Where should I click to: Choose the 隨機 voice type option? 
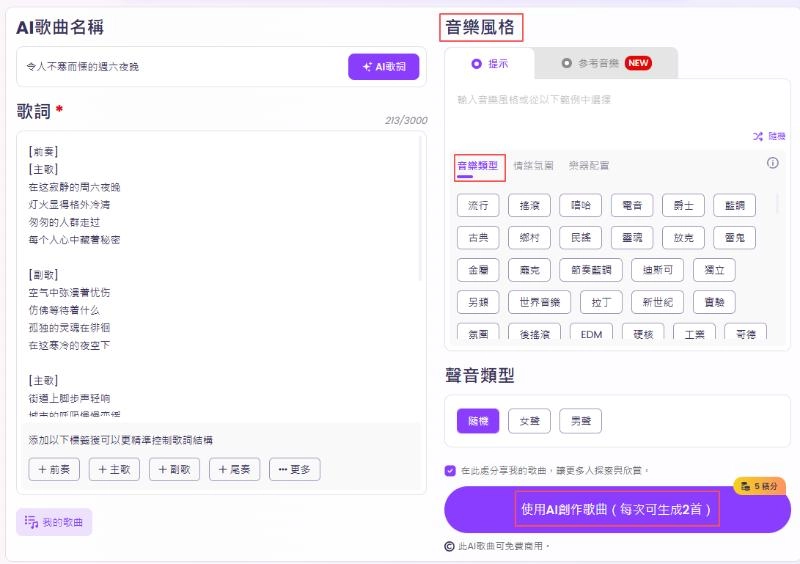(478, 421)
